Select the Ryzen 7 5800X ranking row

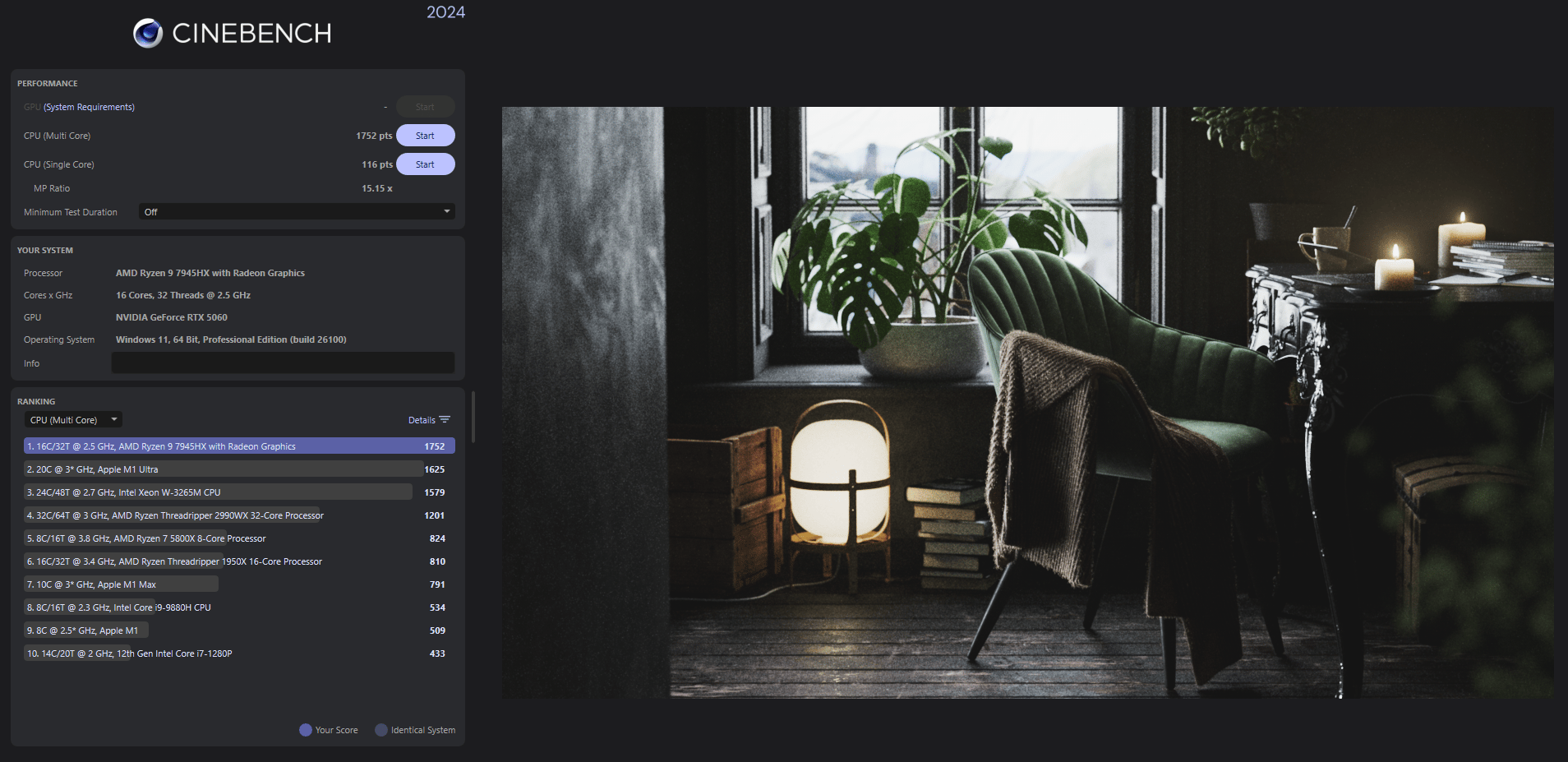coord(239,538)
